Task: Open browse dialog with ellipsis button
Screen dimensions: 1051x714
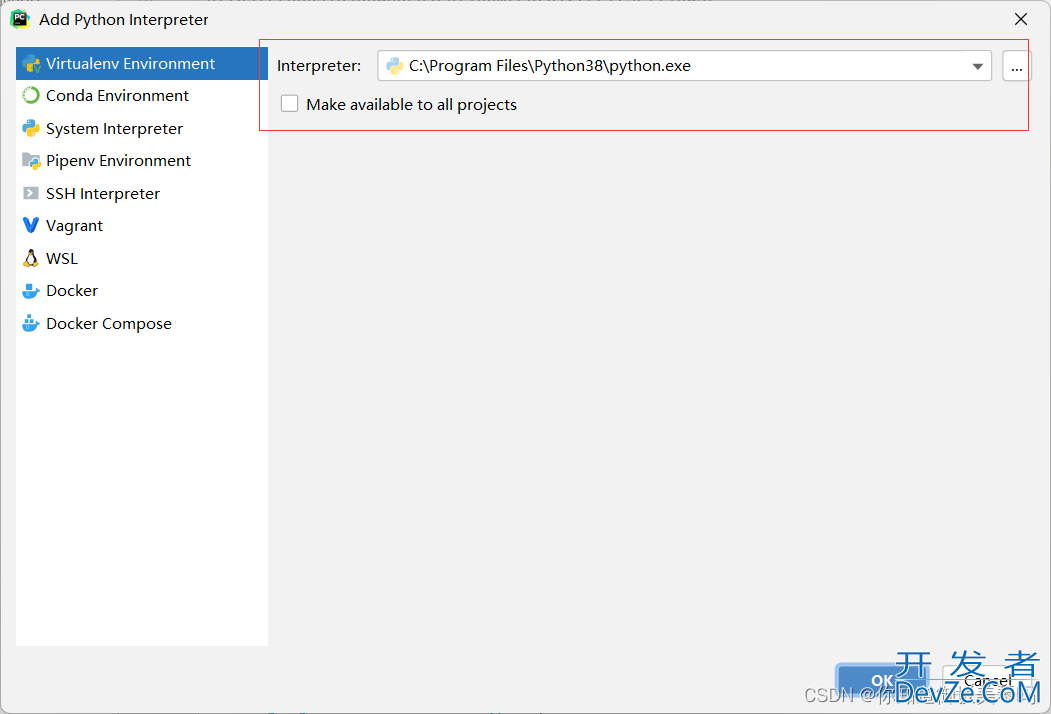Action: point(1017,66)
